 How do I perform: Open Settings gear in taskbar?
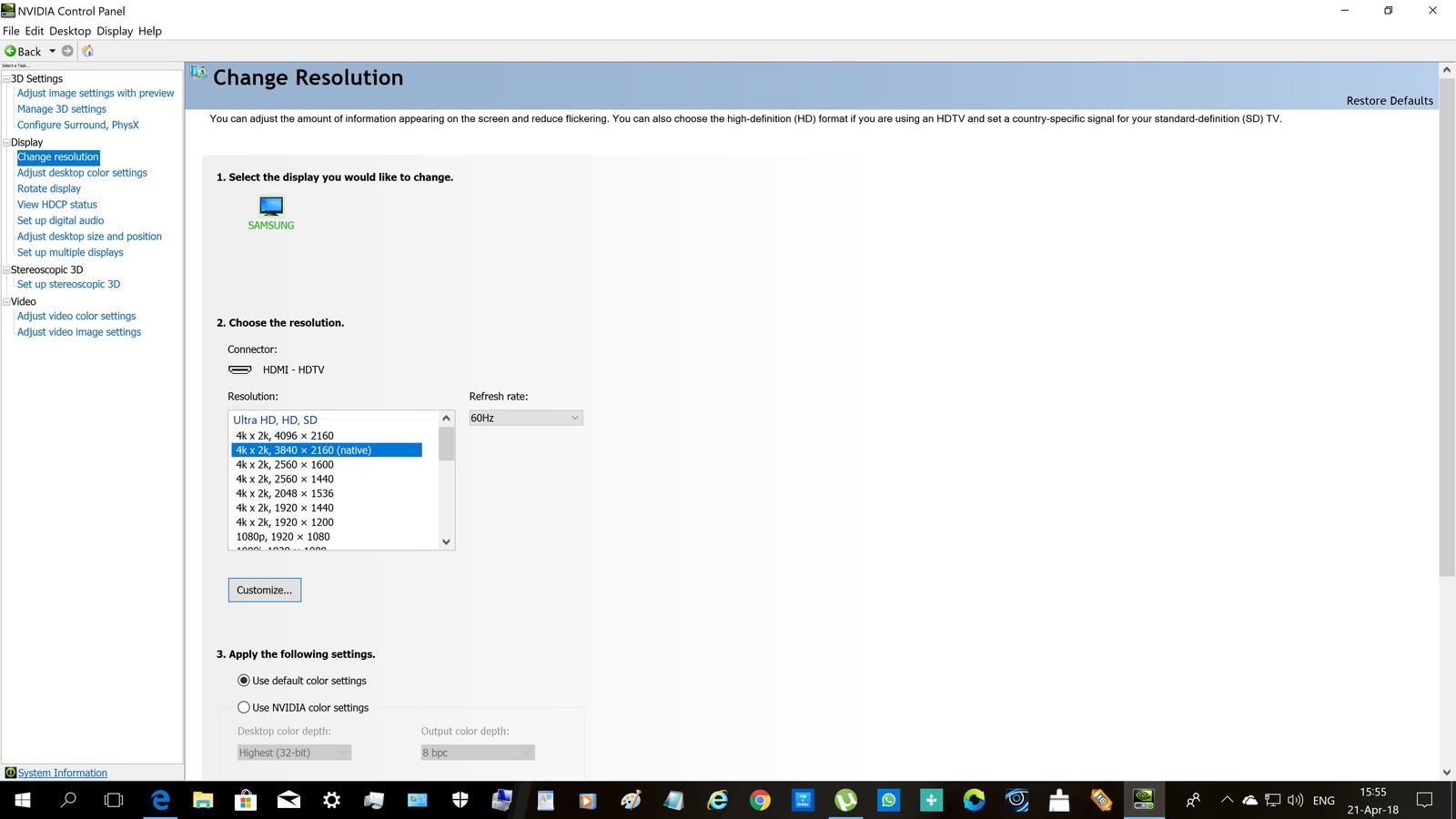[331, 800]
